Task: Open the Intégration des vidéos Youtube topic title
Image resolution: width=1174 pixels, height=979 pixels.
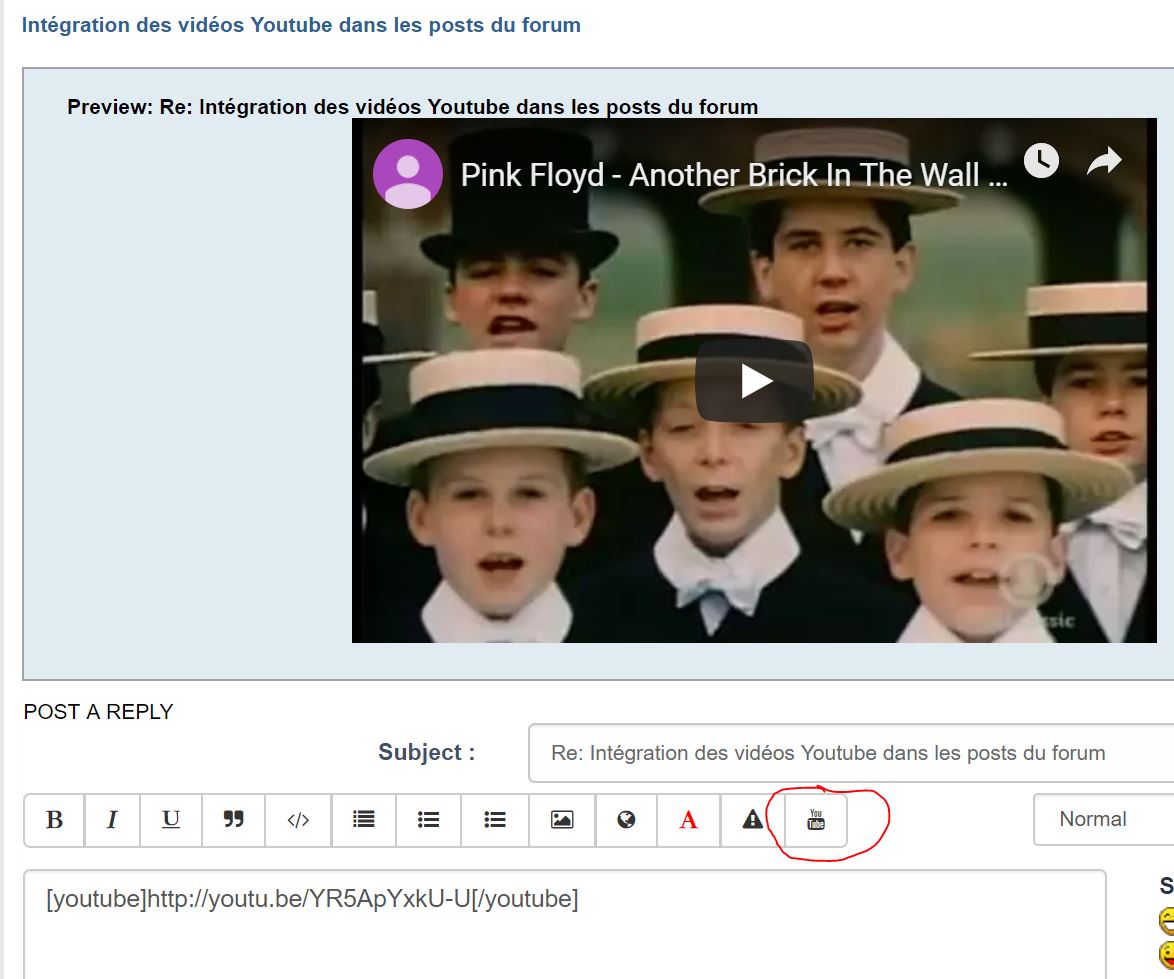Action: click(301, 25)
